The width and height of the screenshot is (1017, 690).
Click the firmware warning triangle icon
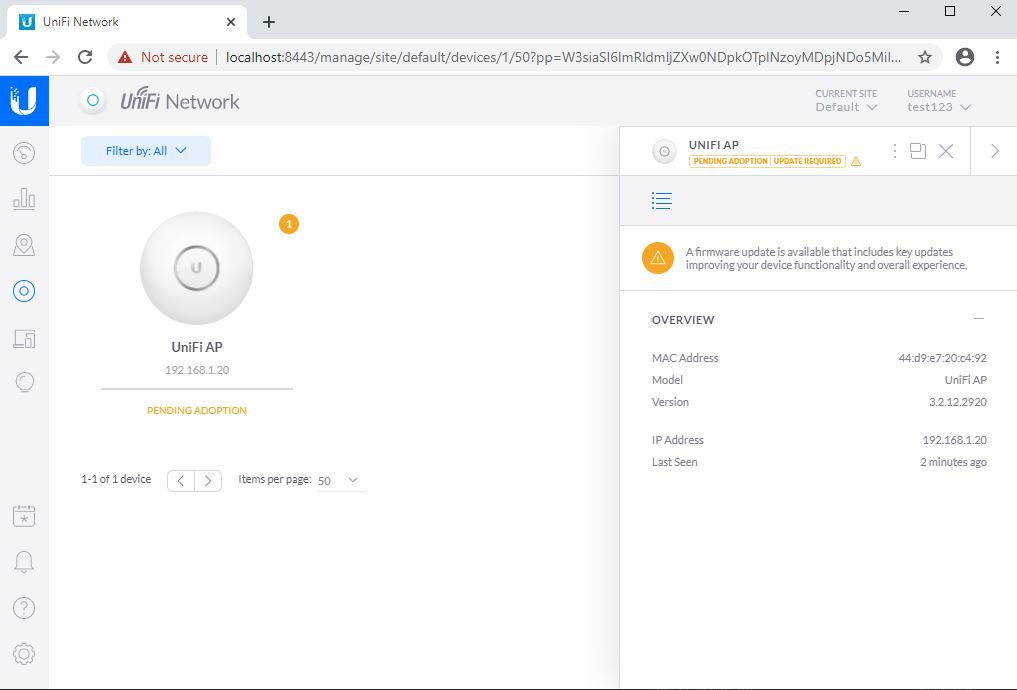point(658,258)
